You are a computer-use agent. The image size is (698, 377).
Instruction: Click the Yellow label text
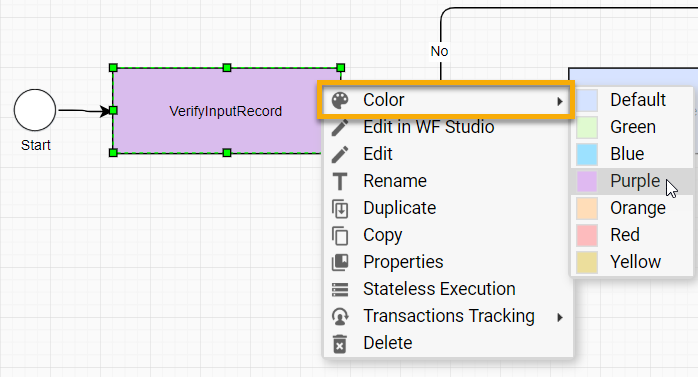click(x=635, y=262)
